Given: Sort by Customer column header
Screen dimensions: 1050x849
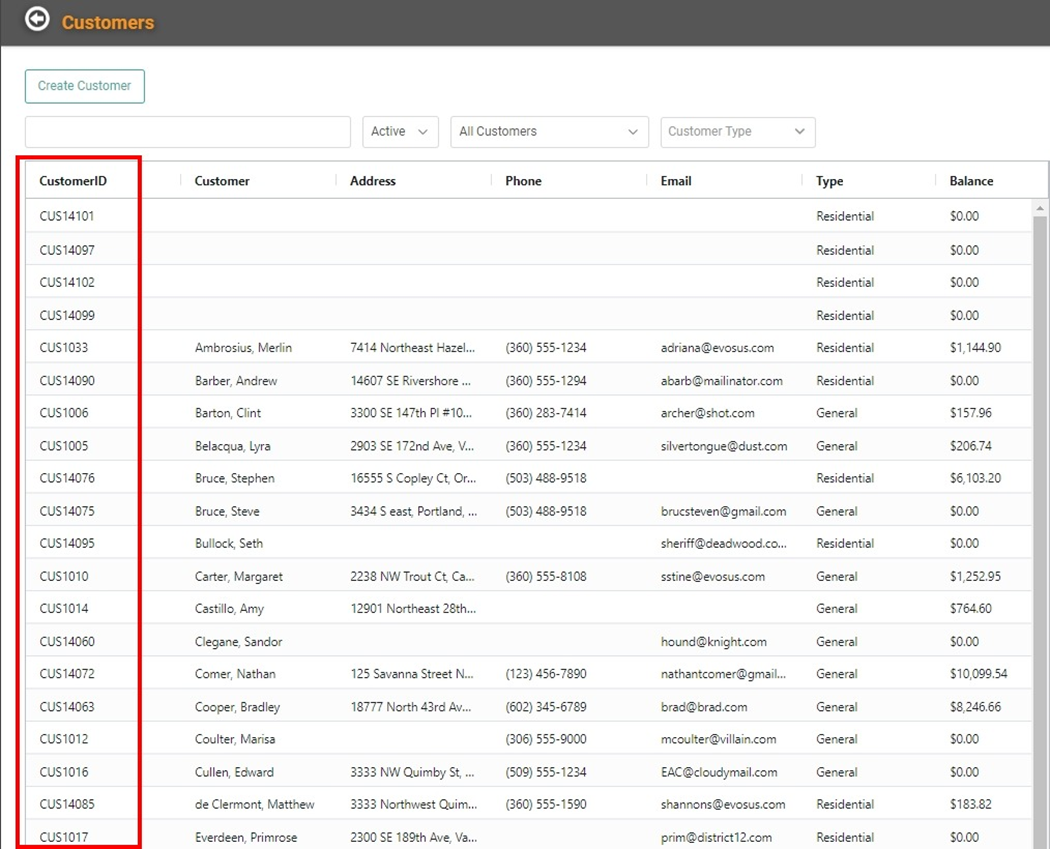Looking at the screenshot, I should tap(222, 181).
